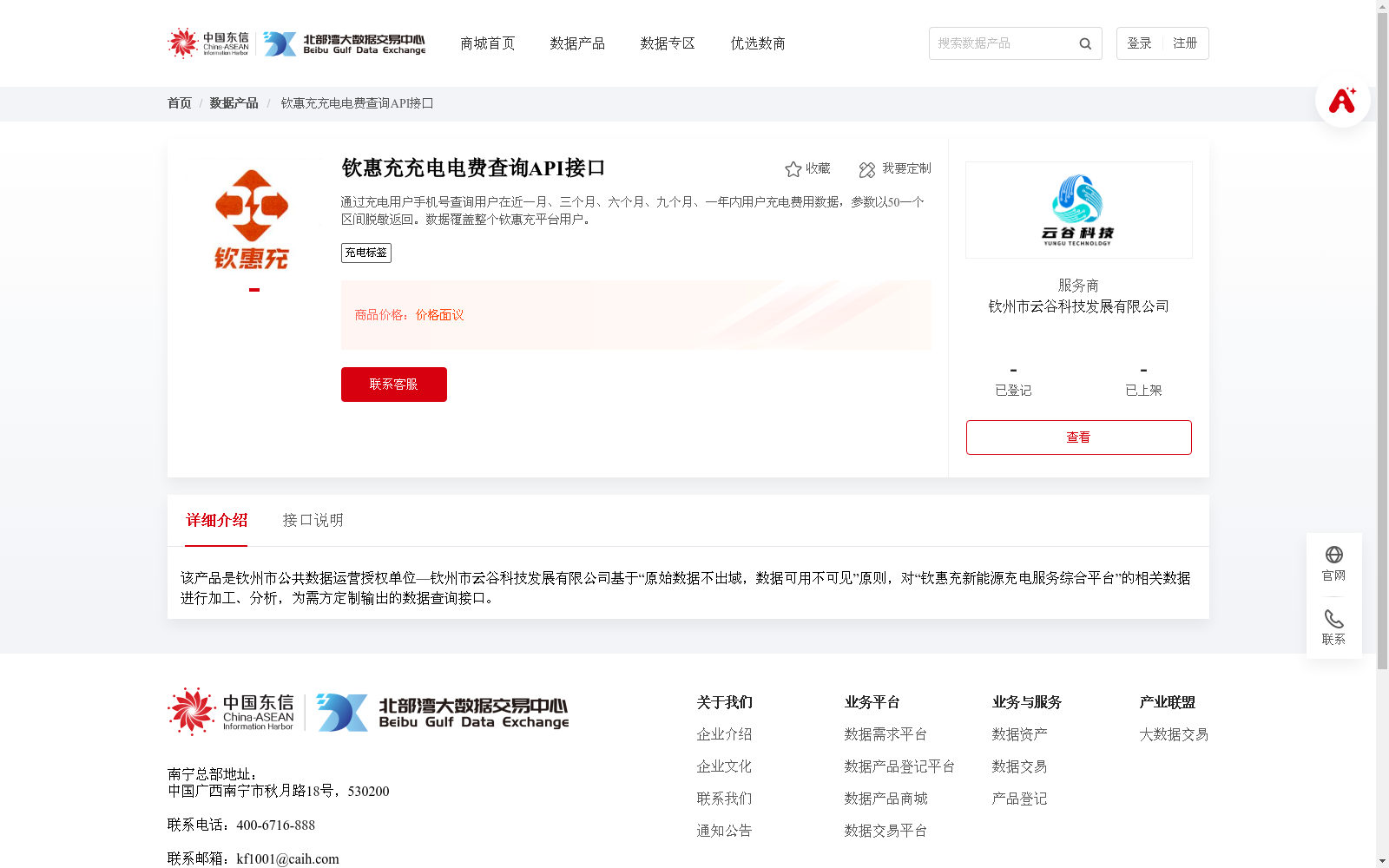Open 商城首页 in the top navigation
Screen dimensions: 1389x868
pyautogui.click(x=487, y=43)
